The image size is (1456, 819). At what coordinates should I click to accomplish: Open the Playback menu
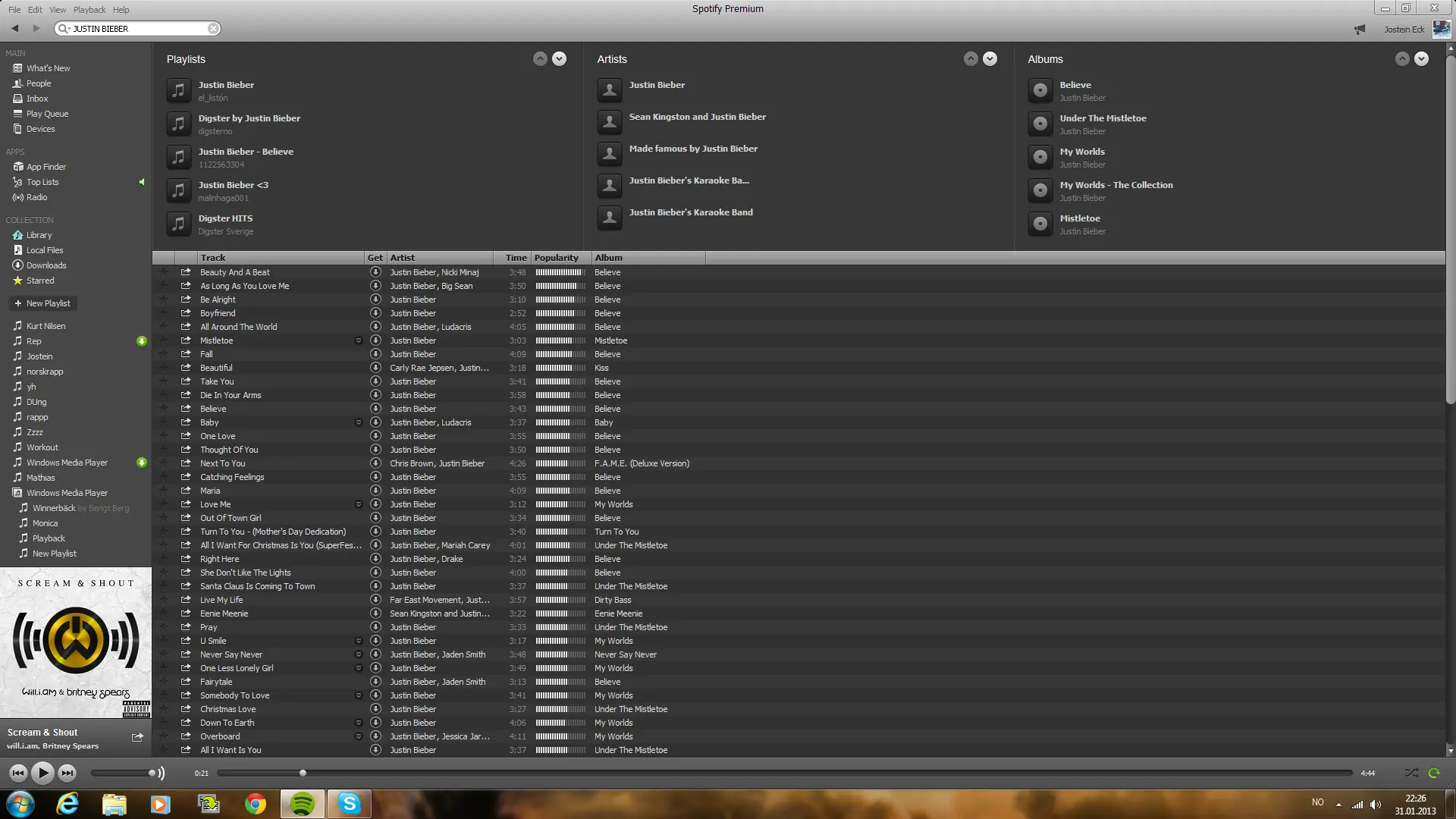point(89,9)
